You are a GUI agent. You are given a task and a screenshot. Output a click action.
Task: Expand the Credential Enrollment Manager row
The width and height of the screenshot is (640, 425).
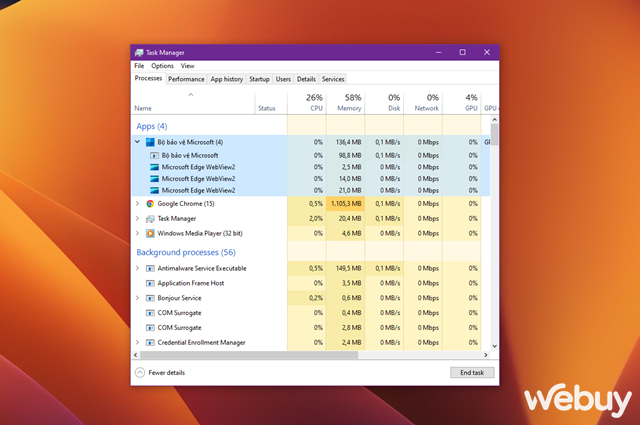point(138,342)
